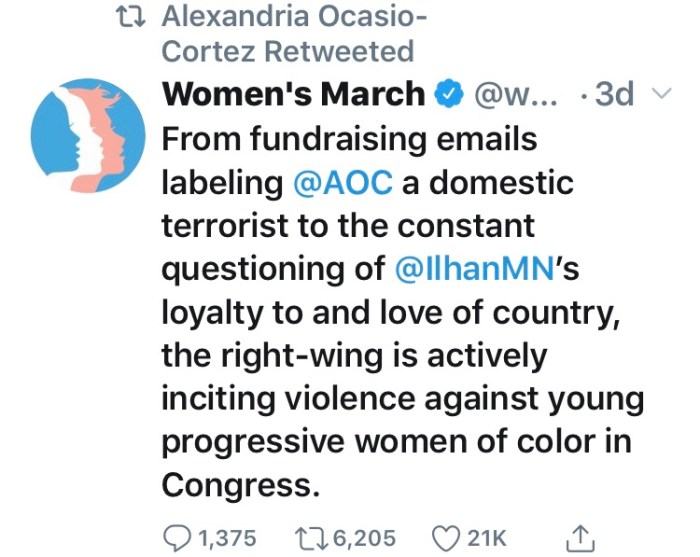
Task: Tap the share upload arrow icon
Action: (579, 539)
